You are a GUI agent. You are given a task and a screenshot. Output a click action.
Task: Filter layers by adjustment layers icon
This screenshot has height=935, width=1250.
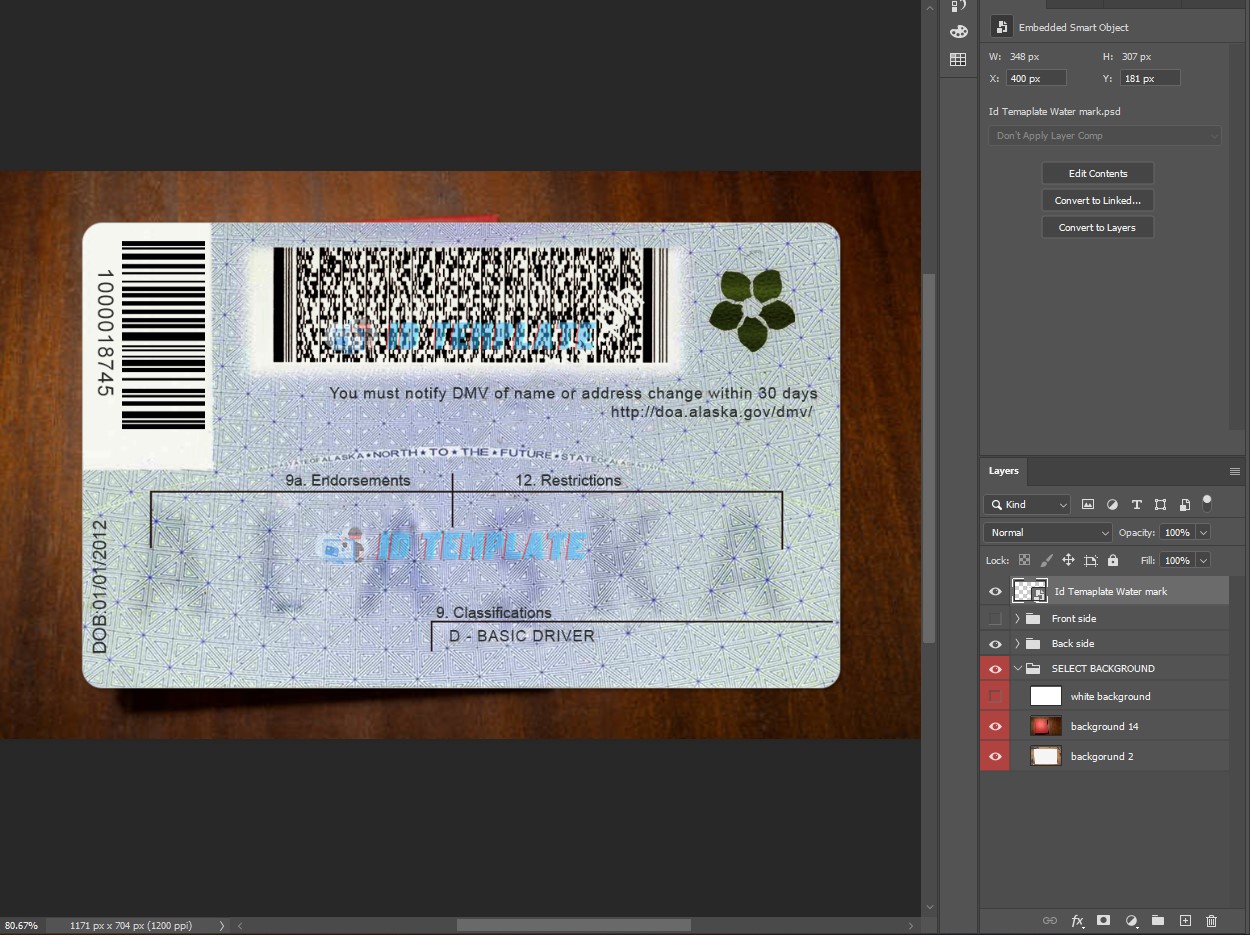[1112, 505]
